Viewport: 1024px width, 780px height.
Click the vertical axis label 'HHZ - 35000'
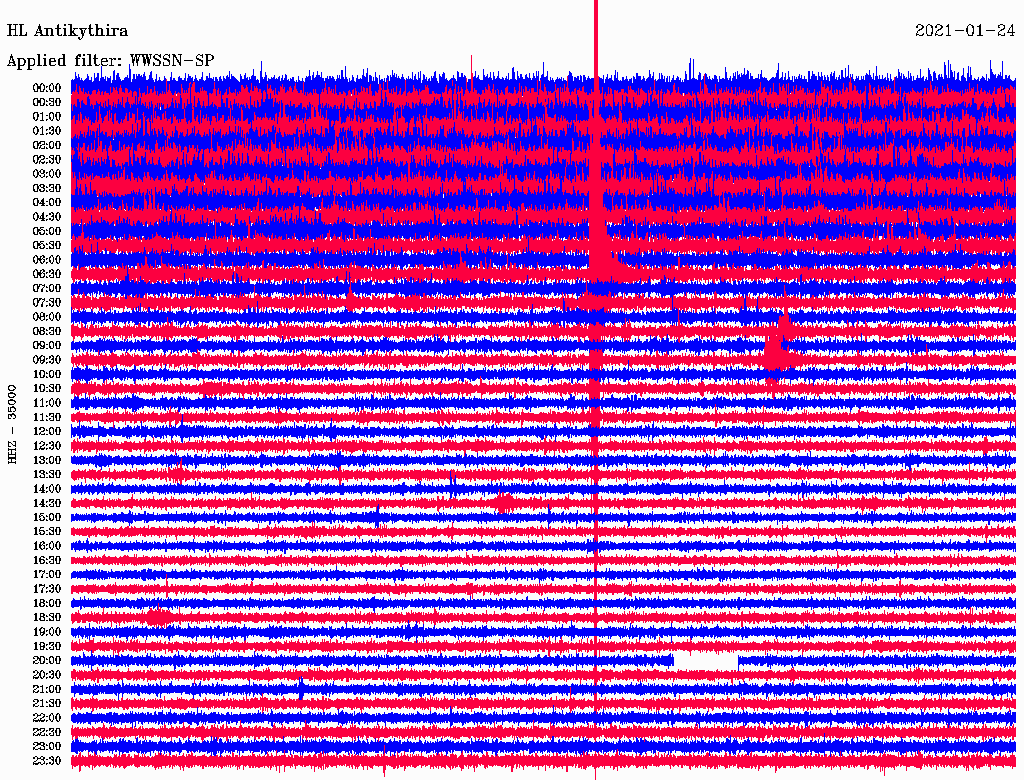click(12, 425)
